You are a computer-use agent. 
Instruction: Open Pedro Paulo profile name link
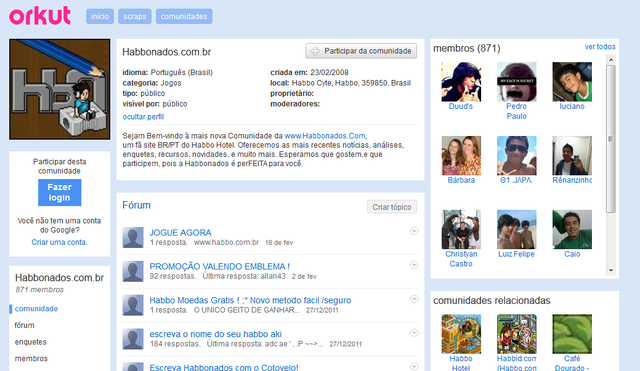coord(516,111)
